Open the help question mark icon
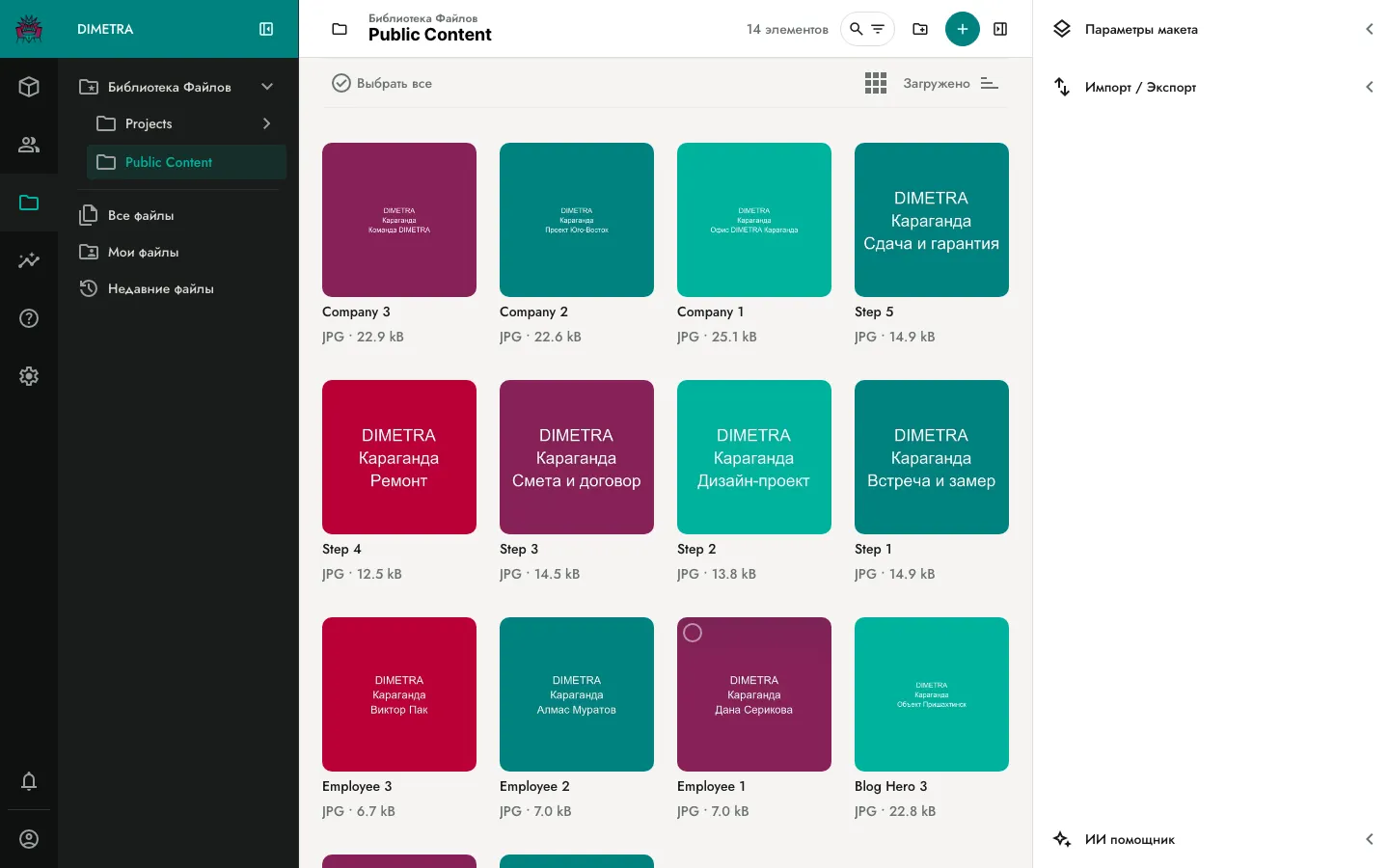 [29, 318]
